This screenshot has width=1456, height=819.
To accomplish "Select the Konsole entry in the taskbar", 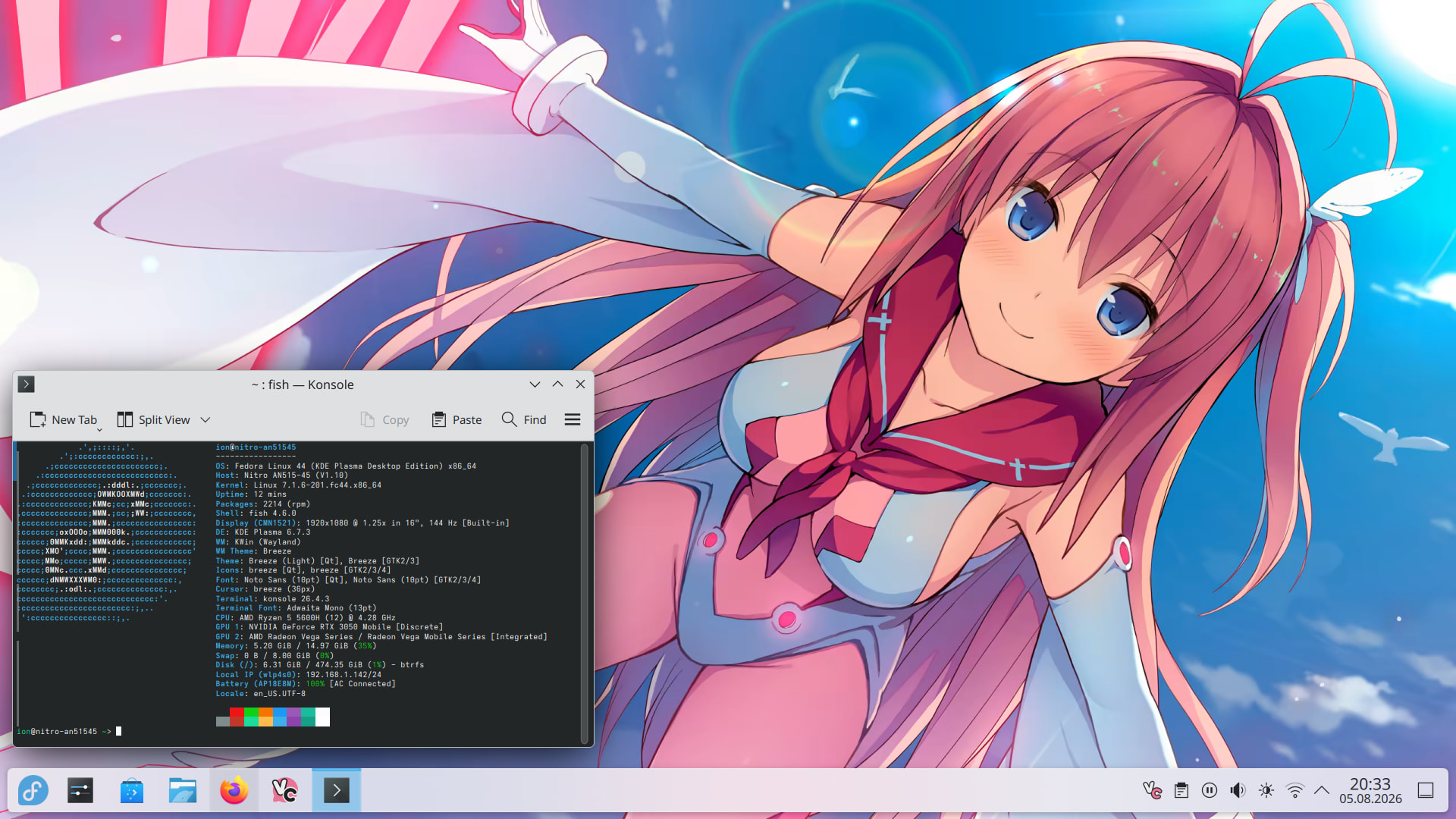I will click(336, 791).
